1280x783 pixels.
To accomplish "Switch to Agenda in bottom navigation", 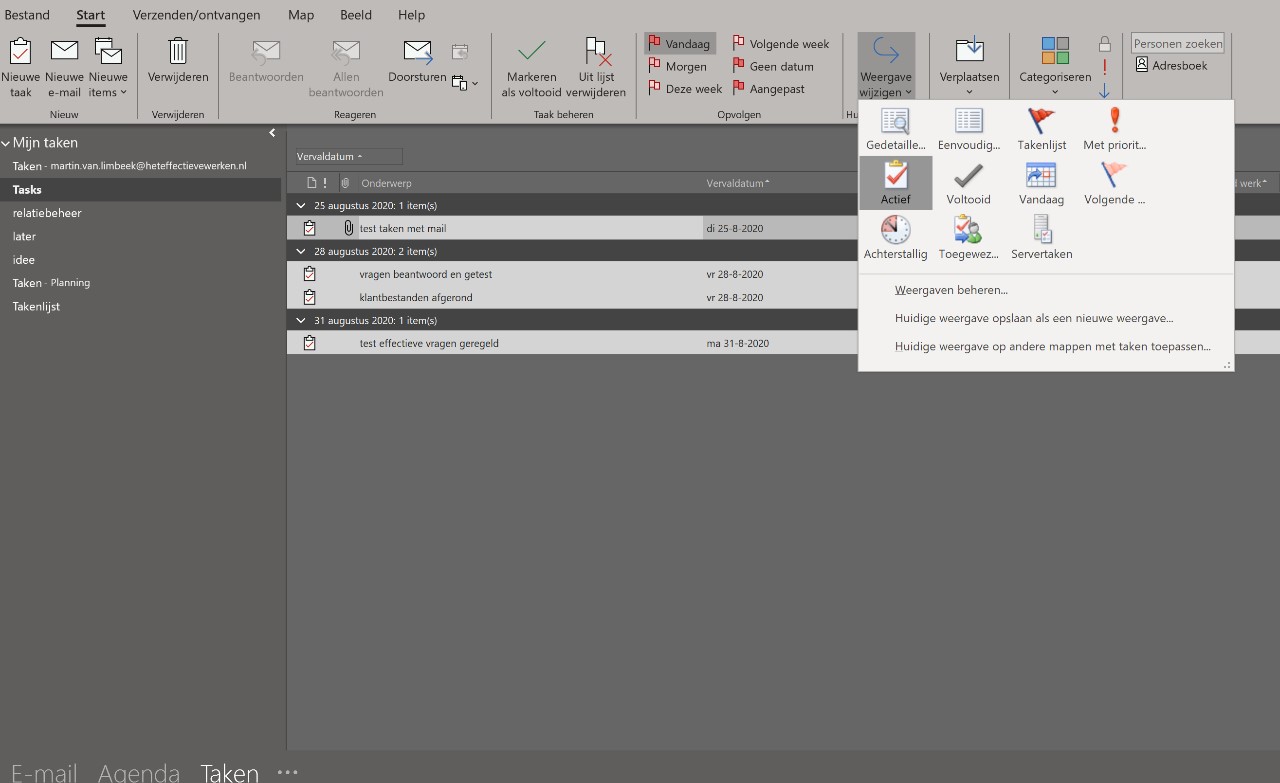I will coord(139,772).
